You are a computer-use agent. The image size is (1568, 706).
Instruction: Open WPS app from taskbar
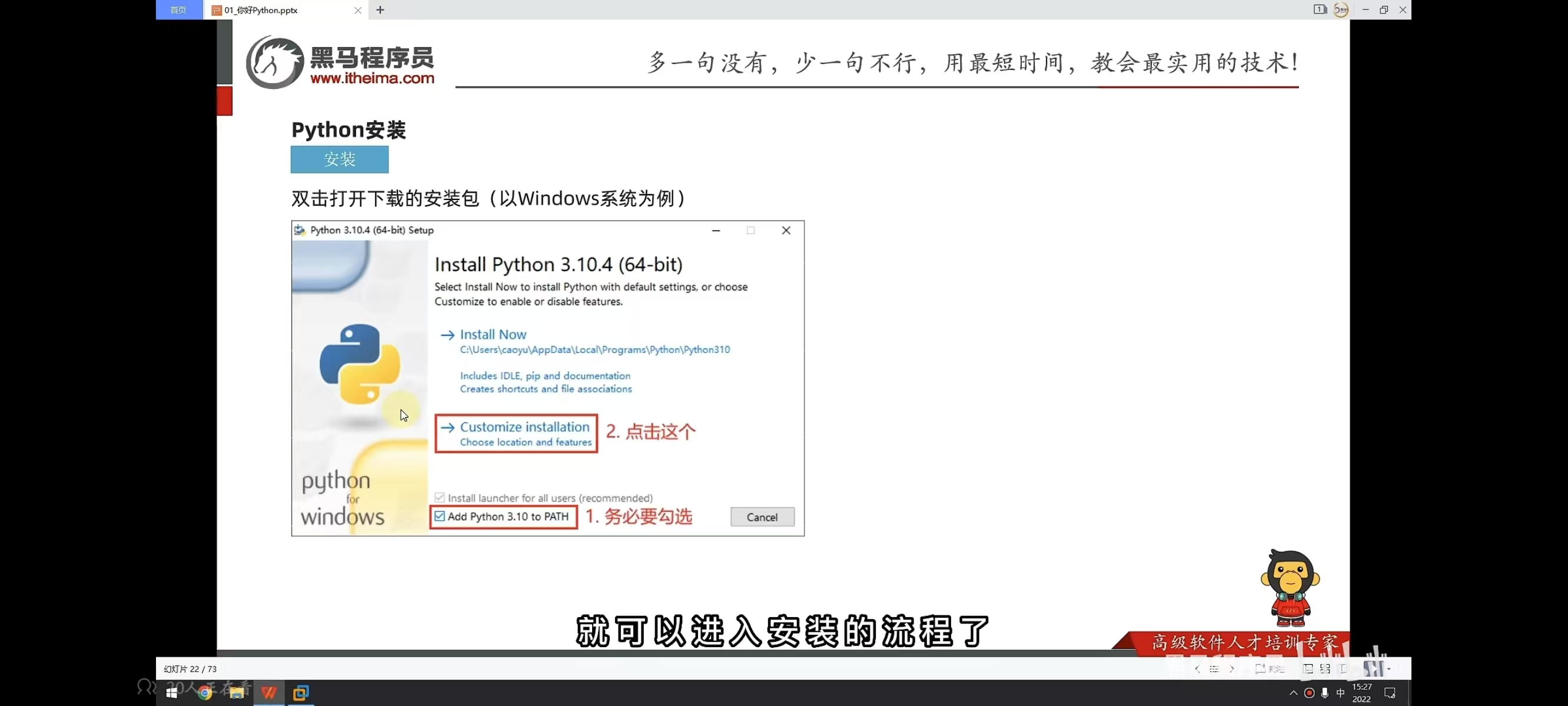click(268, 692)
